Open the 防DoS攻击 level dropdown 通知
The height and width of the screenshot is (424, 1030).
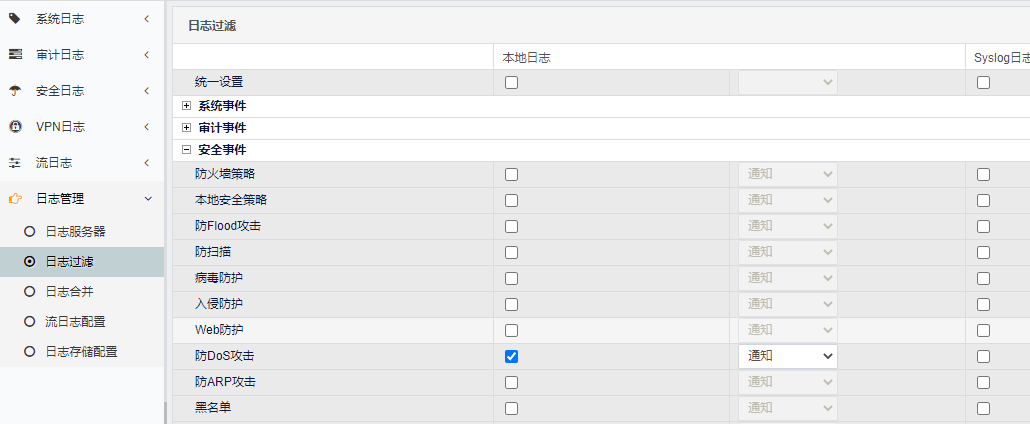(x=788, y=356)
